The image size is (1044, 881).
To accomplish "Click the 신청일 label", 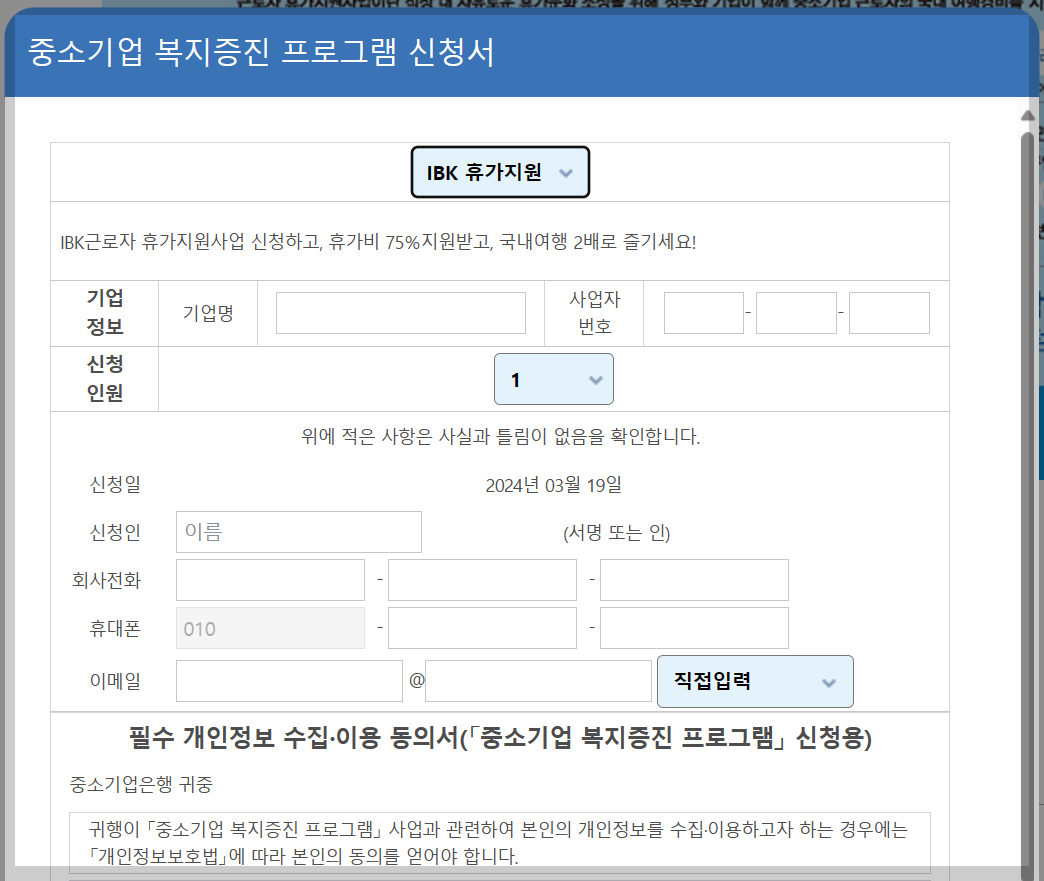I will [115, 485].
